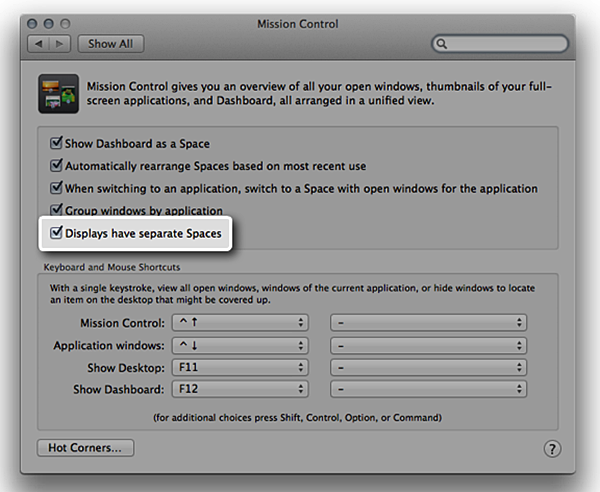Click the Show All button
Screen dimensions: 600x492
[111, 44]
